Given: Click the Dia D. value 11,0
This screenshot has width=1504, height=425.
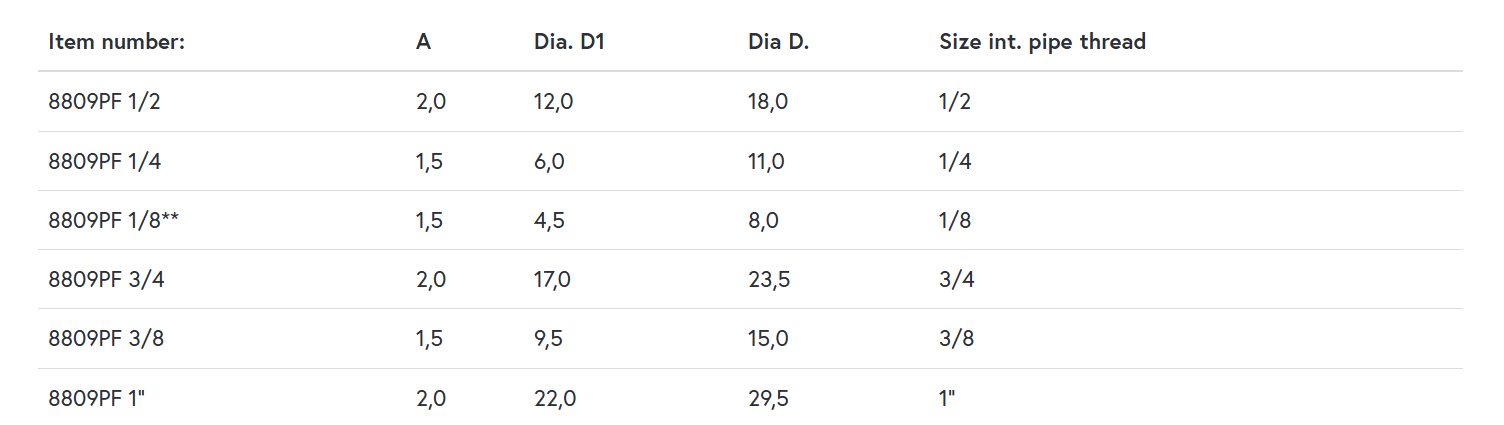Looking at the screenshot, I should [766, 162].
